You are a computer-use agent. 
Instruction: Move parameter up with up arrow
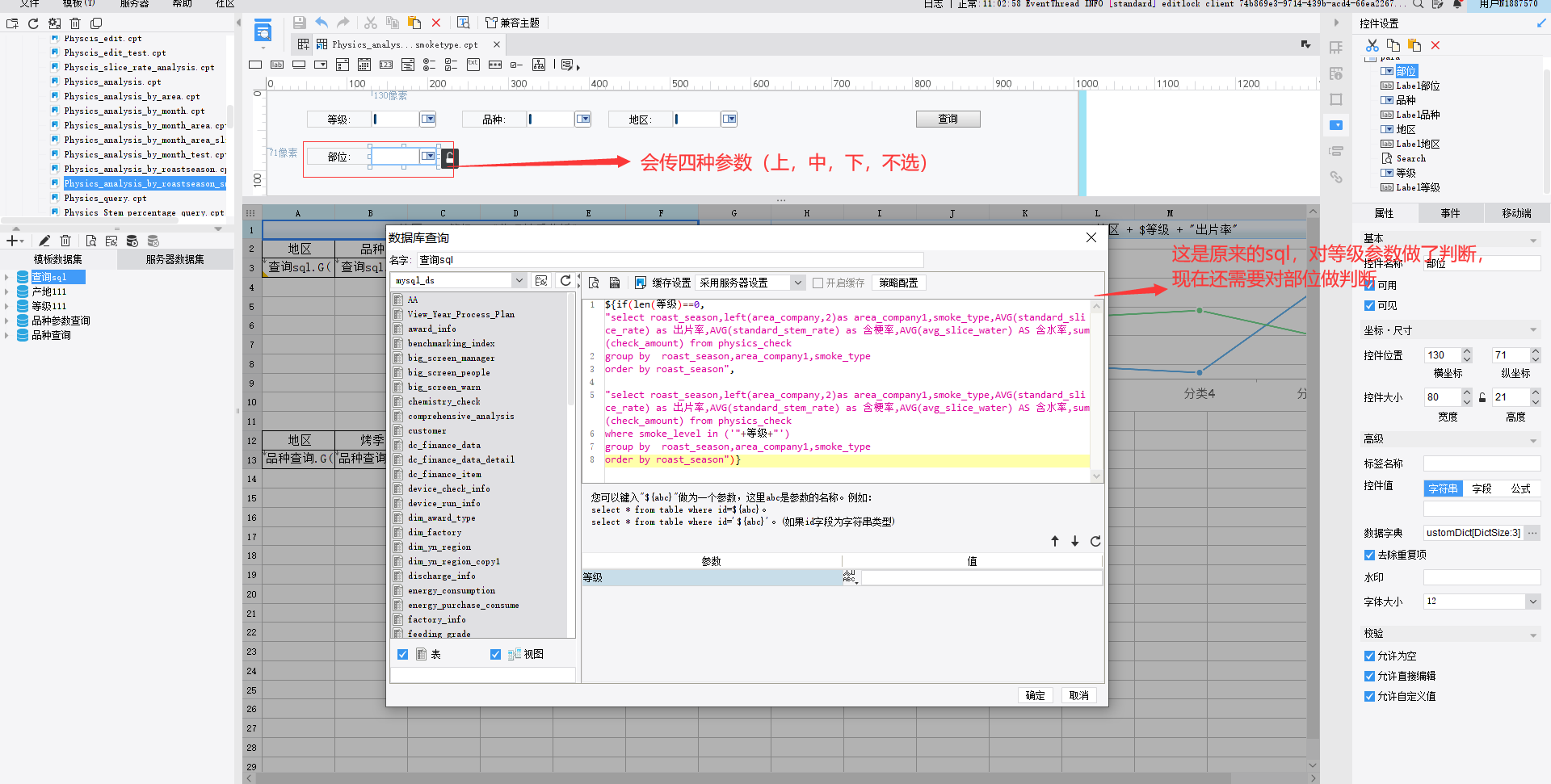(x=1055, y=541)
